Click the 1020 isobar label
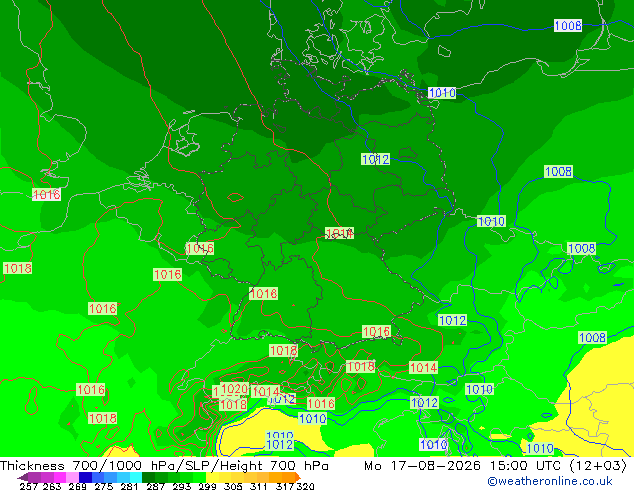Viewport: 634px width, 490px height. pos(235,389)
